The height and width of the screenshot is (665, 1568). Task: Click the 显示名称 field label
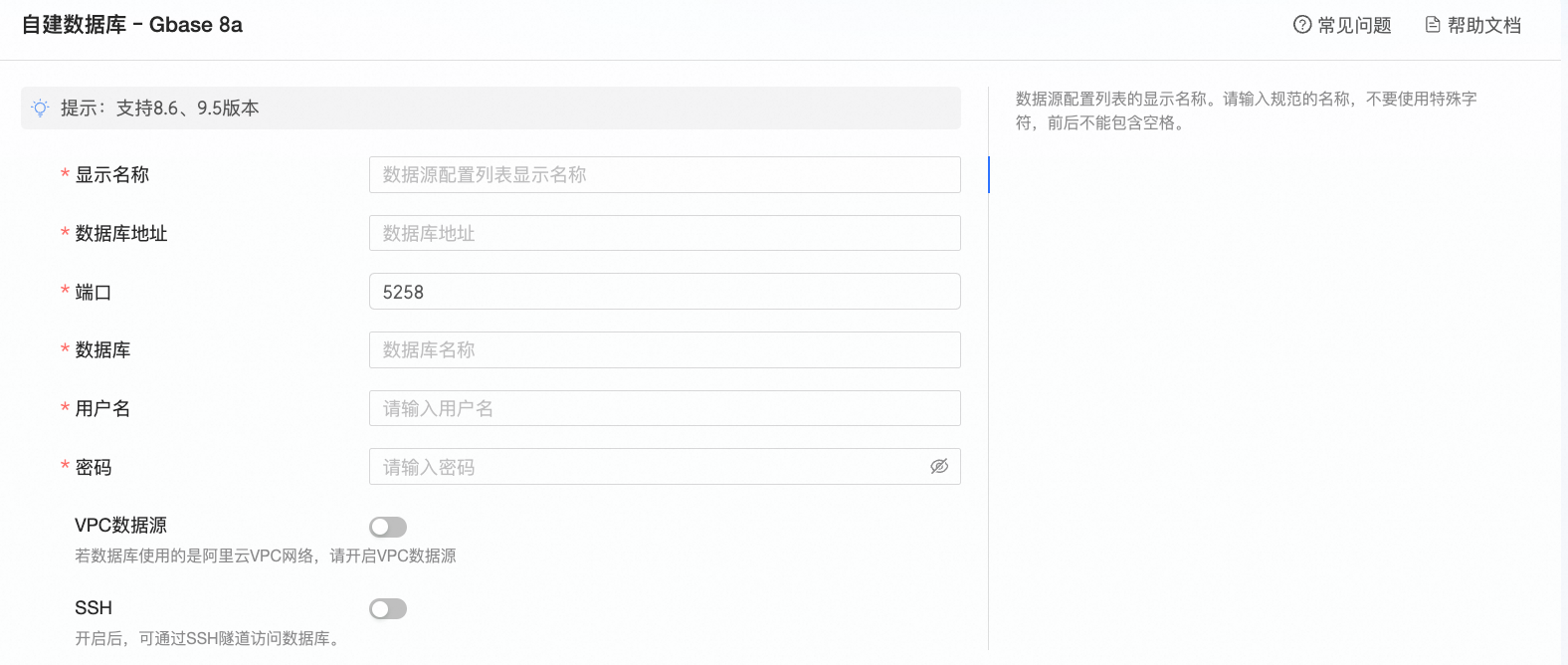pyautogui.click(x=111, y=175)
